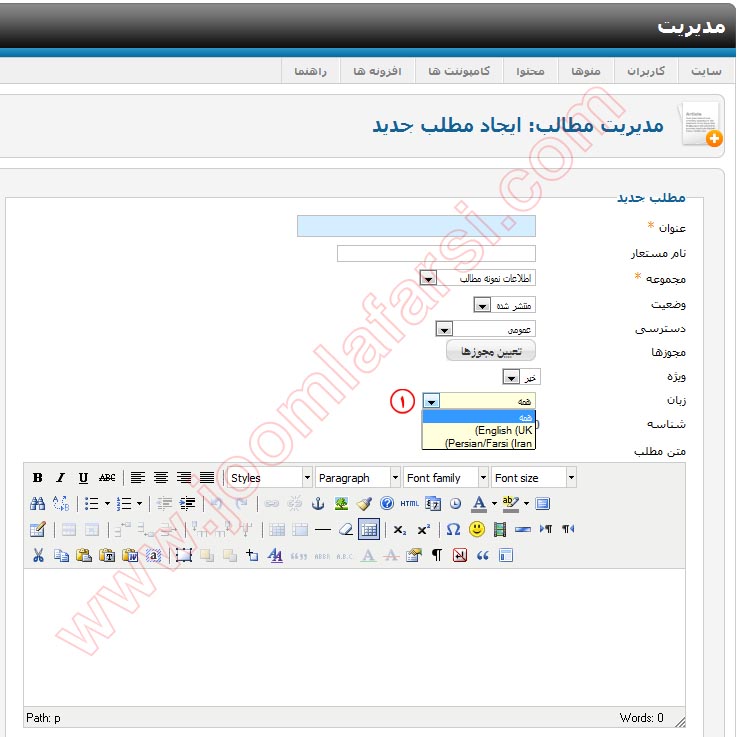Apply highlight background color icon
Screen dimensions: 738x737
tap(511, 504)
